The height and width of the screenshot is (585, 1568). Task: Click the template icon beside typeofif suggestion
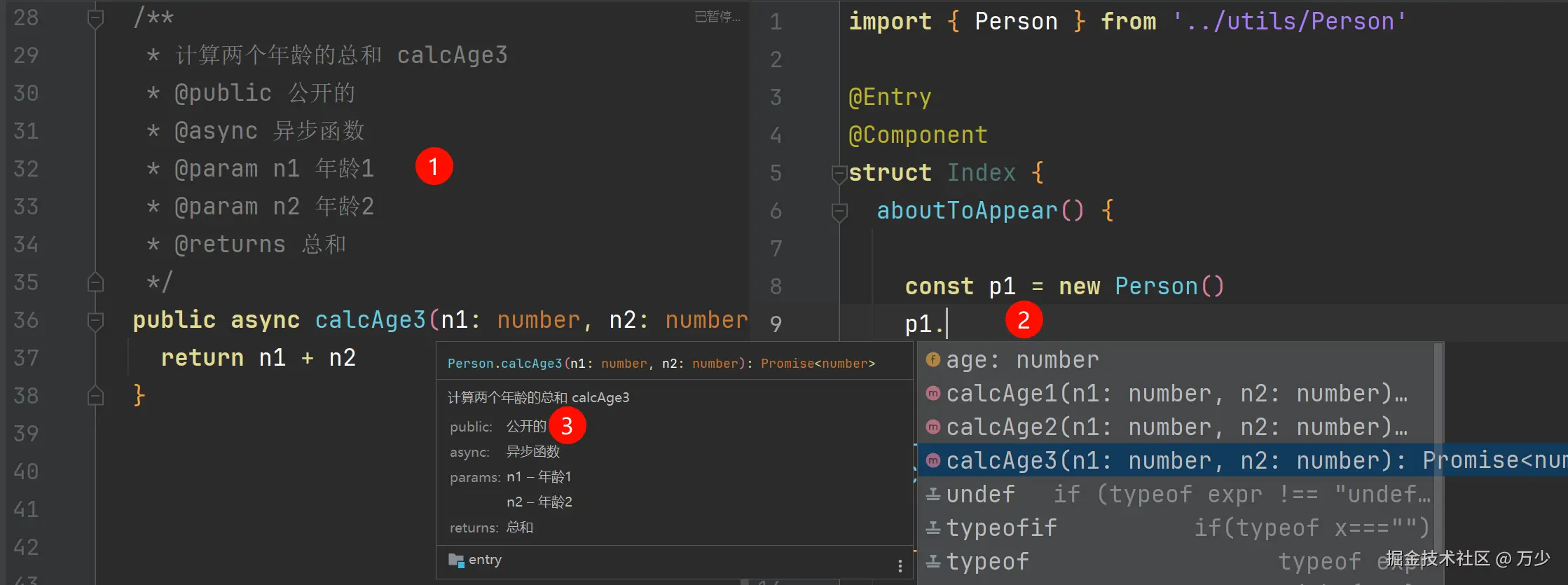point(933,528)
